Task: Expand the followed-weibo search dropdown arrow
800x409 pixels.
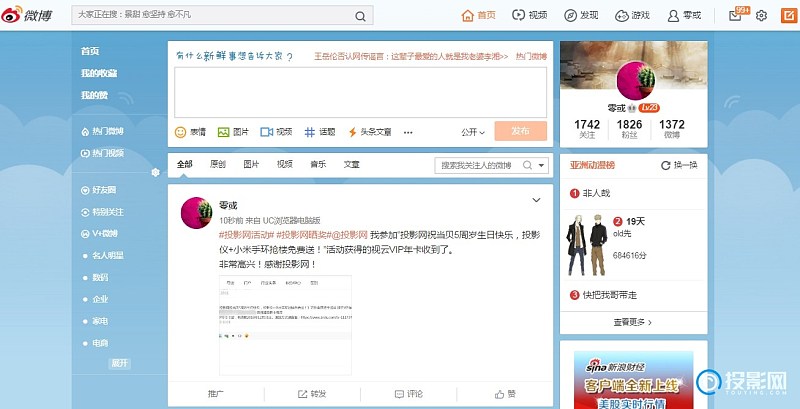Action: tap(542, 165)
